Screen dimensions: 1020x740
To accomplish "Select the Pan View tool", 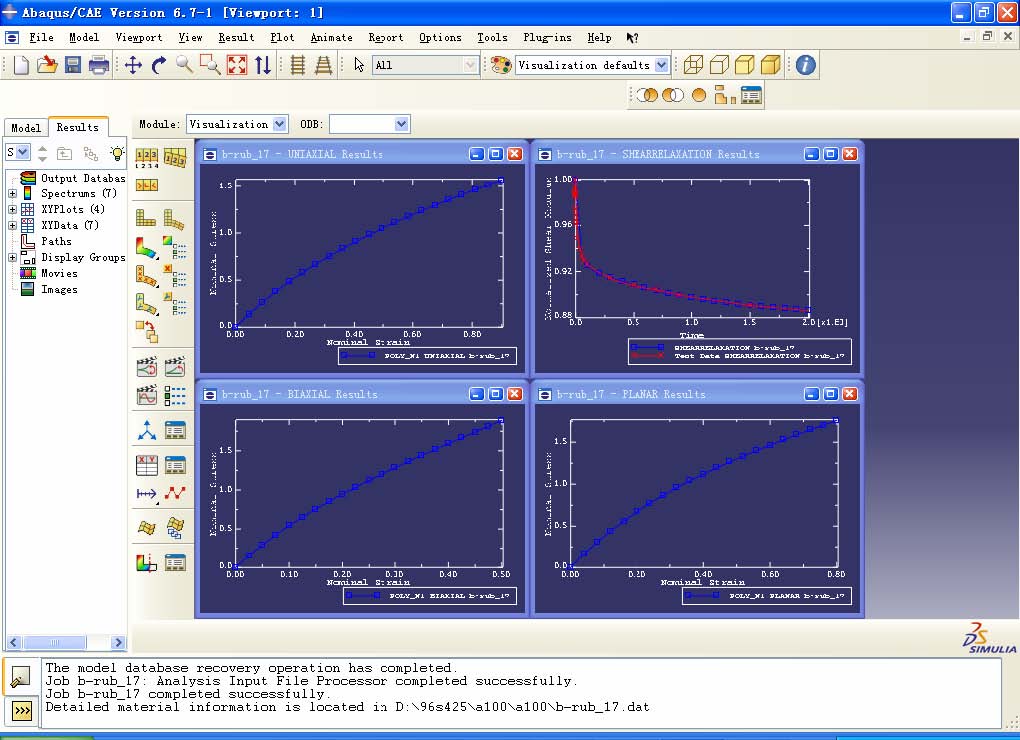I will tap(133, 65).
